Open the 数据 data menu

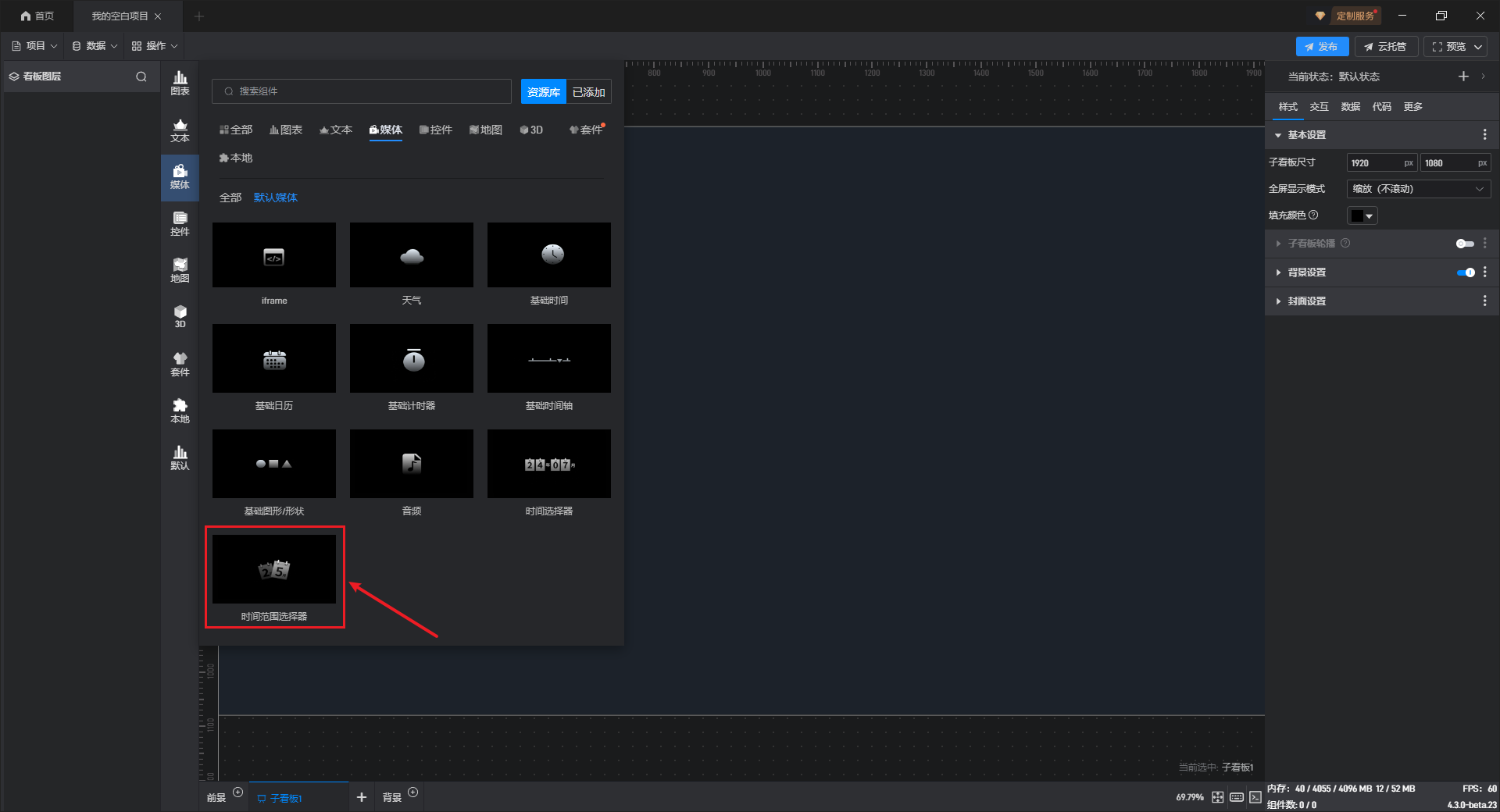click(x=95, y=46)
